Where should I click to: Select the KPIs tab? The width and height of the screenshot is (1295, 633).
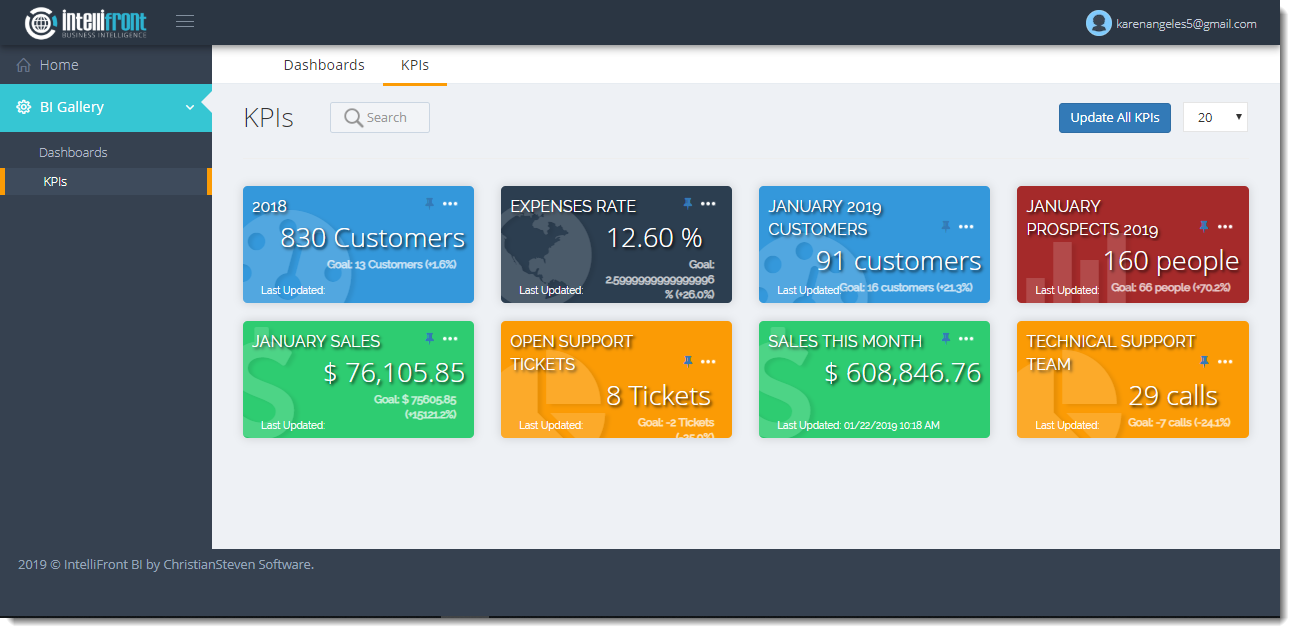[x=415, y=65]
